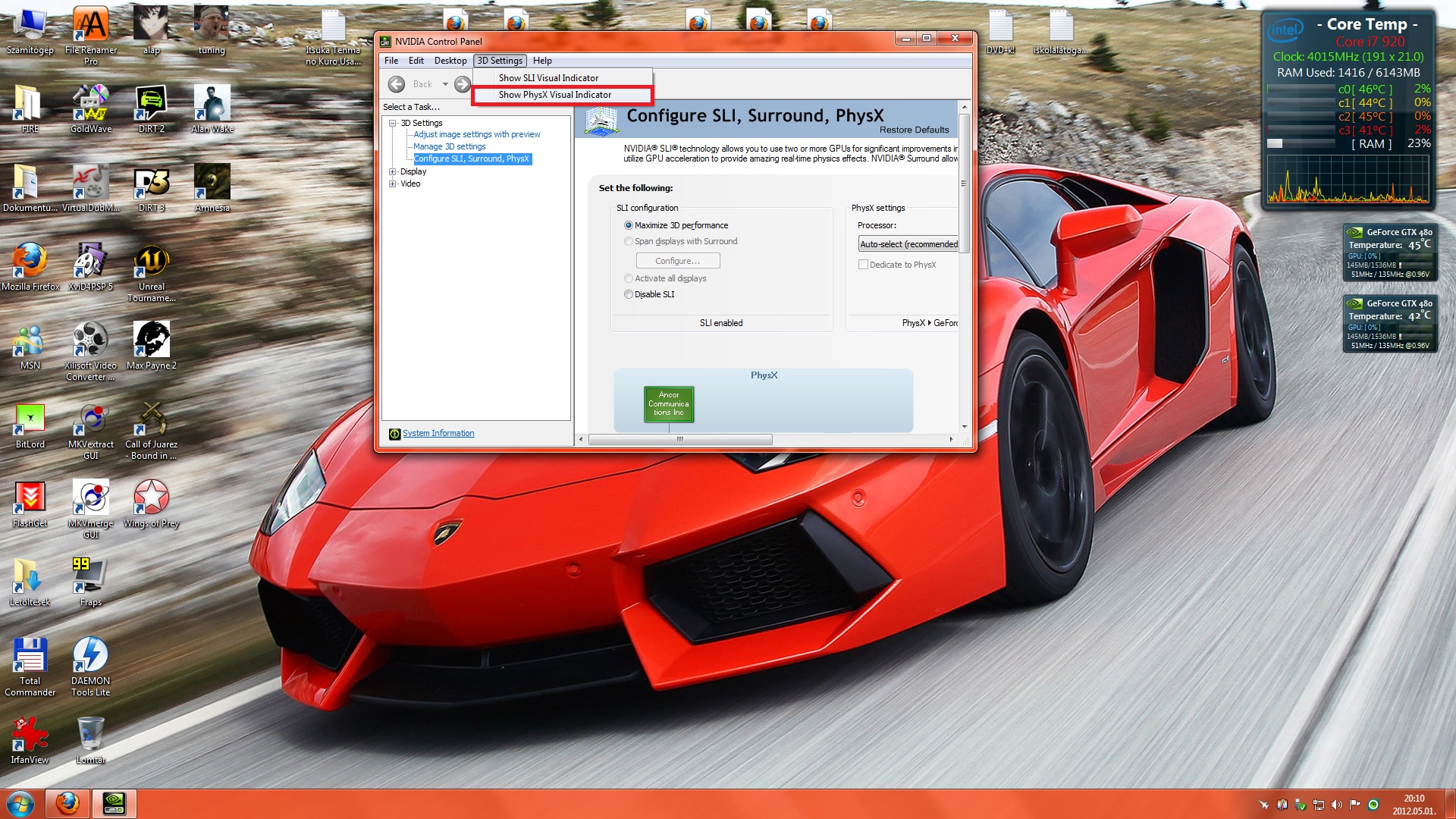Select Maximize 3D performance radio button
The width and height of the screenshot is (1456, 819).
point(629,225)
